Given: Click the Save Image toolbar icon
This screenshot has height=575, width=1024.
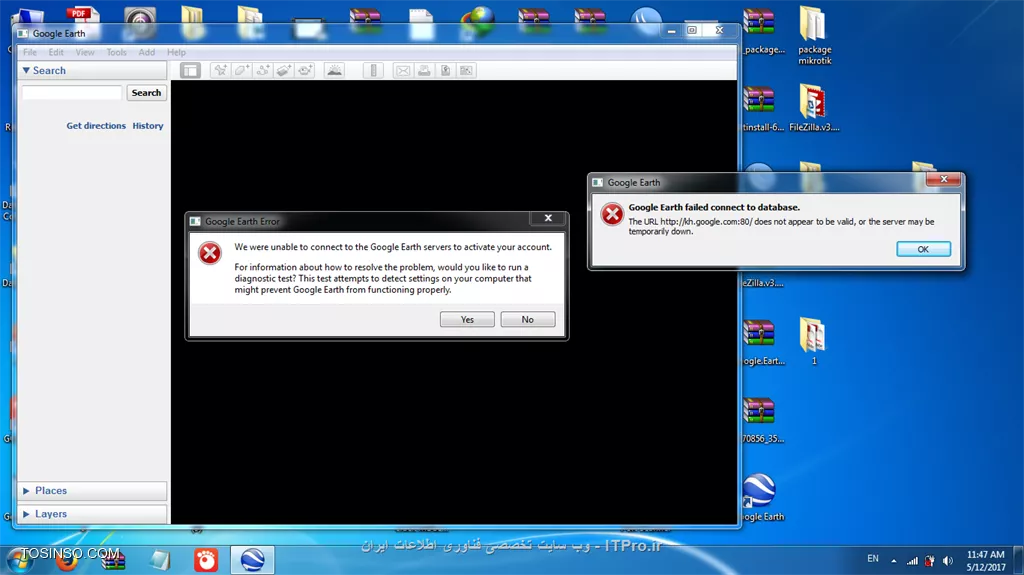Looking at the screenshot, I should pyautogui.click(x=445, y=71).
